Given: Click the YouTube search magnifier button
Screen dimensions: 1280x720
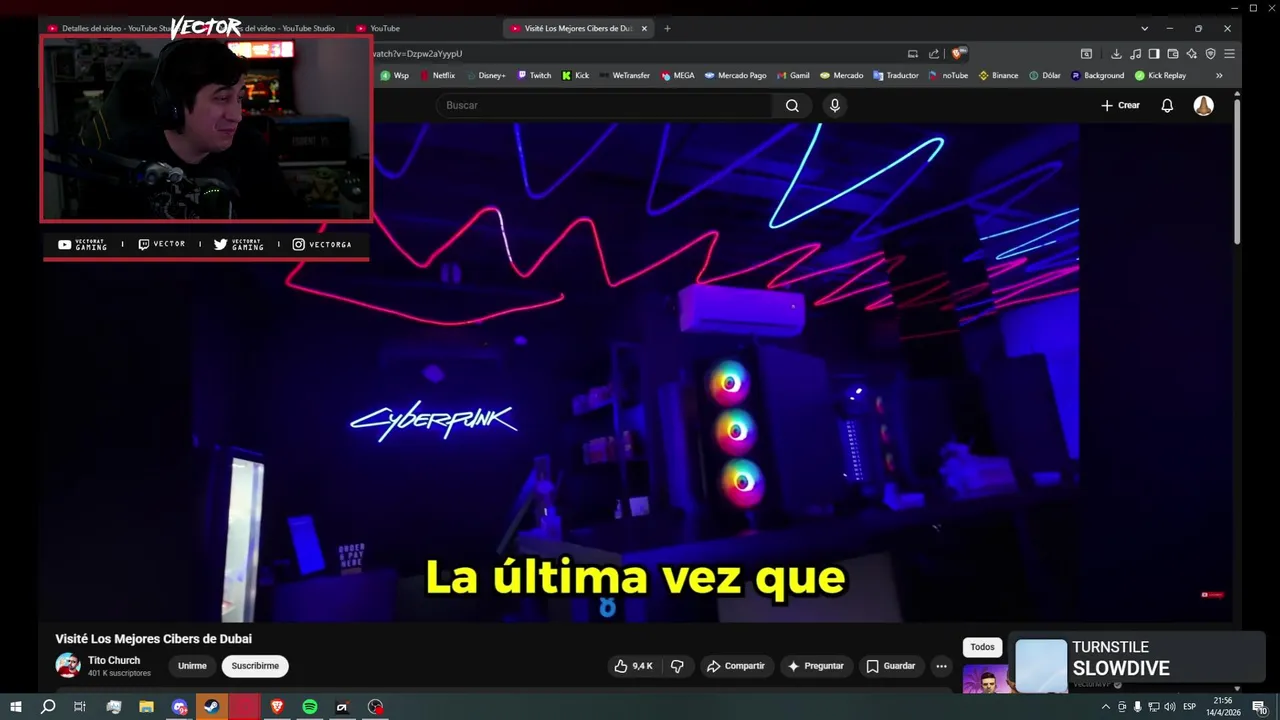Looking at the screenshot, I should [x=792, y=105].
